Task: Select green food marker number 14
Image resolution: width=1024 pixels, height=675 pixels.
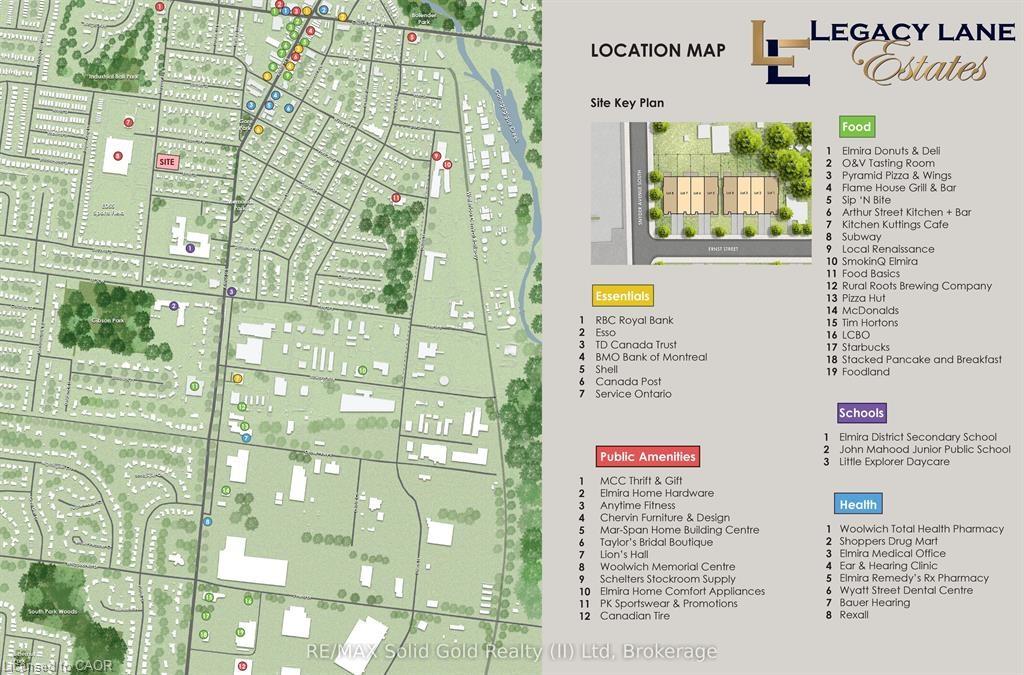Action: coord(226,490)
